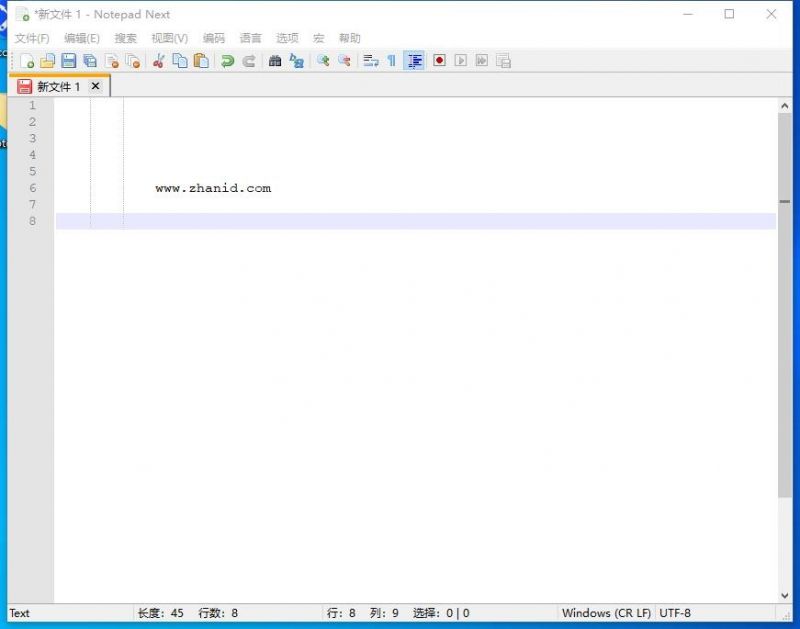Open the 编辑(E) menu
The image size is (800, 629).
[x=82, y=38]
